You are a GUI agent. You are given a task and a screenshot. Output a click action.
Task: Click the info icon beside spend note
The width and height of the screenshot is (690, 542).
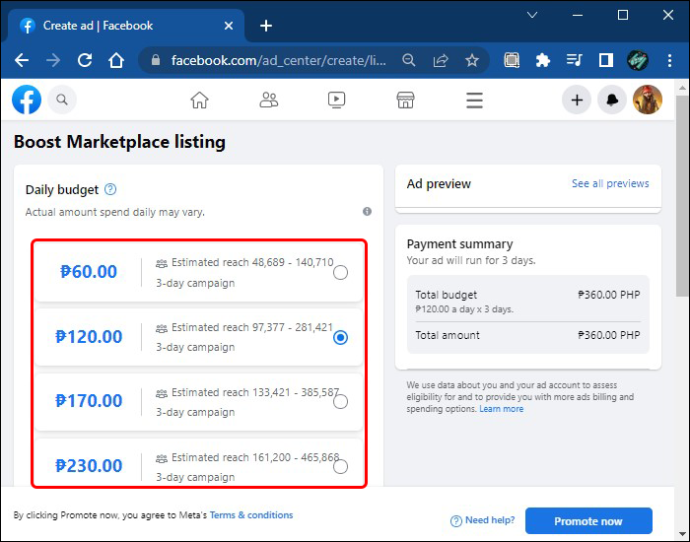click(x=367, y=212)
